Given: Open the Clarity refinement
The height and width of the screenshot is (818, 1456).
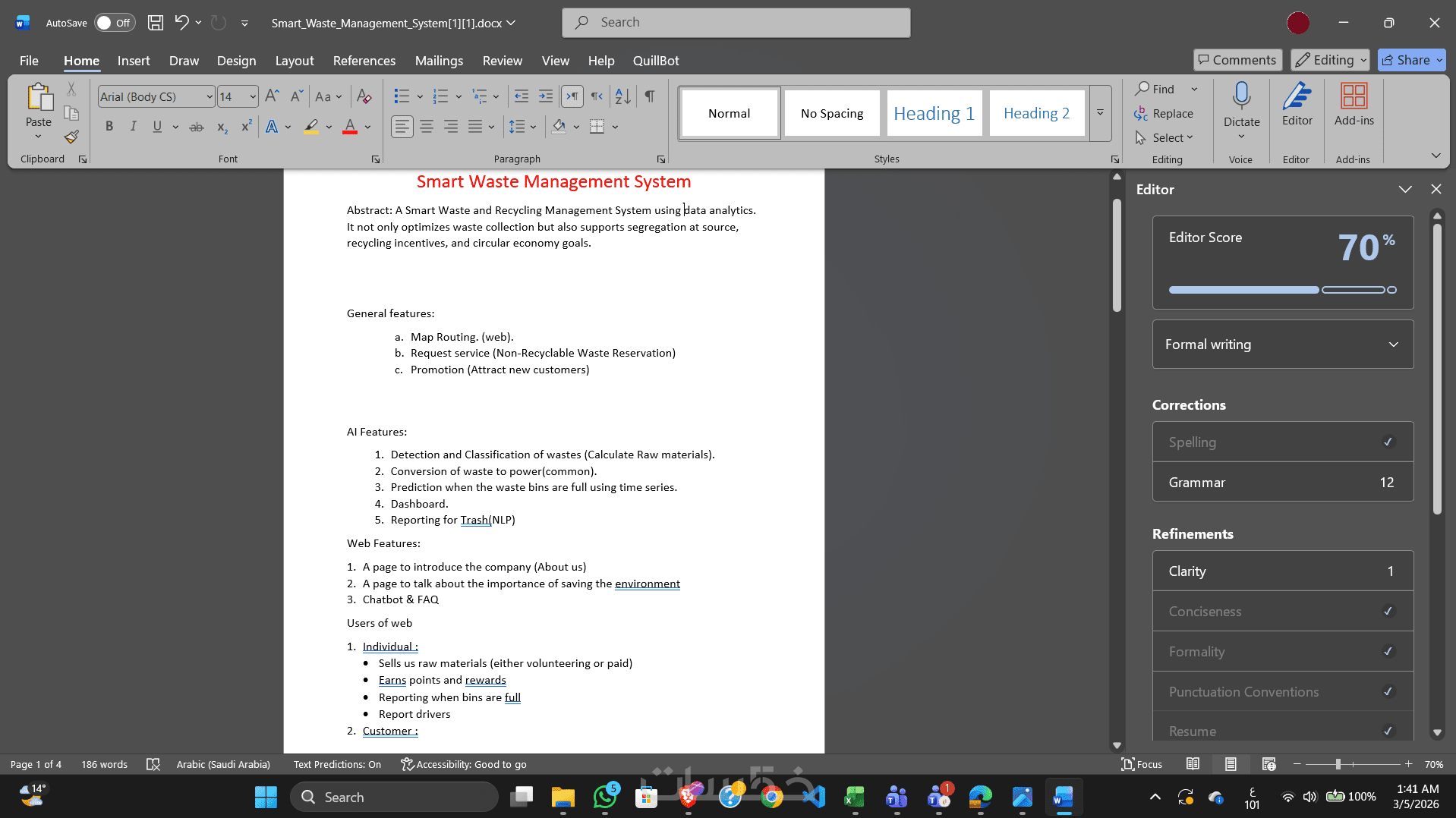Looking at the screenshot, I should click(x=1283, y=571).
